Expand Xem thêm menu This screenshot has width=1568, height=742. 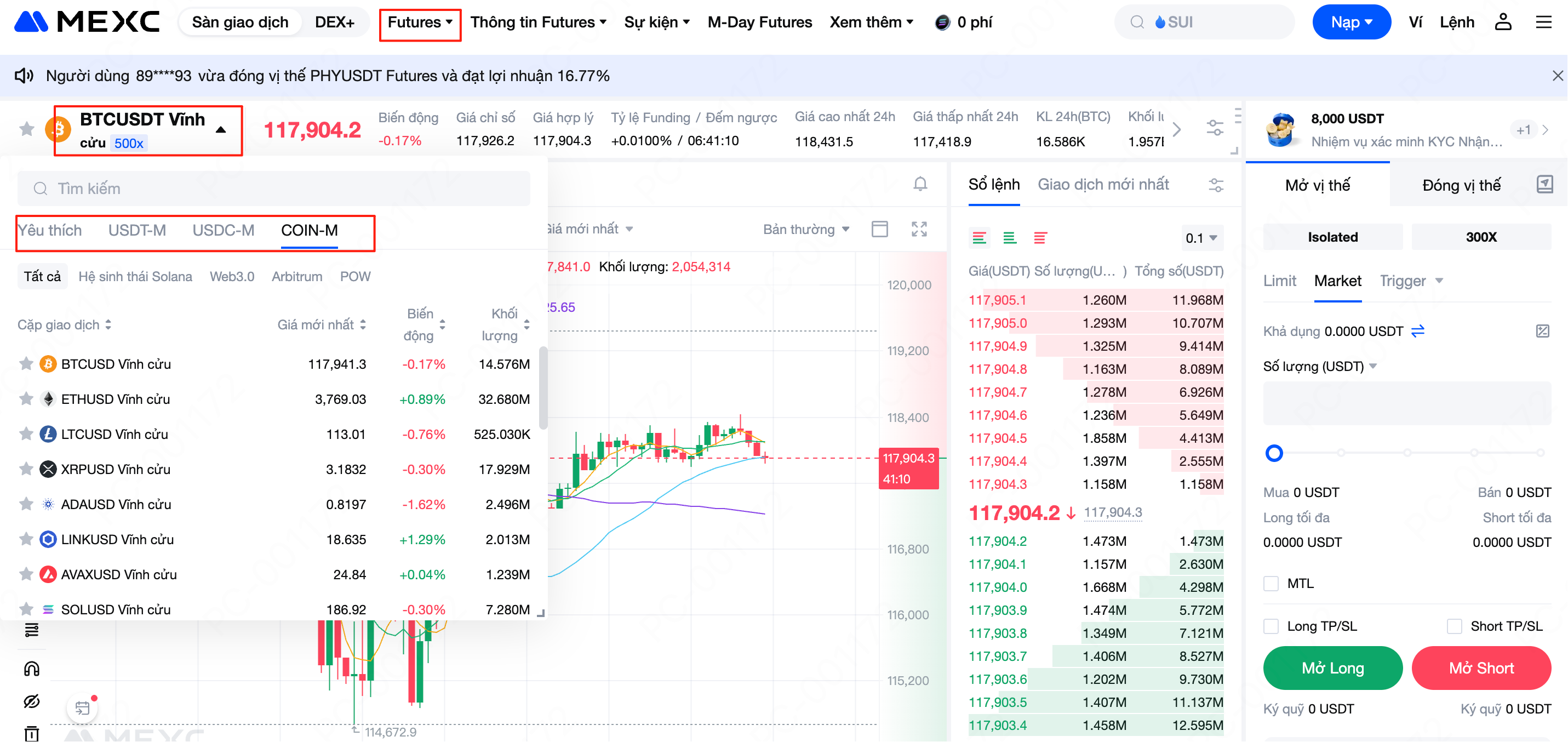tap(871, 22)
